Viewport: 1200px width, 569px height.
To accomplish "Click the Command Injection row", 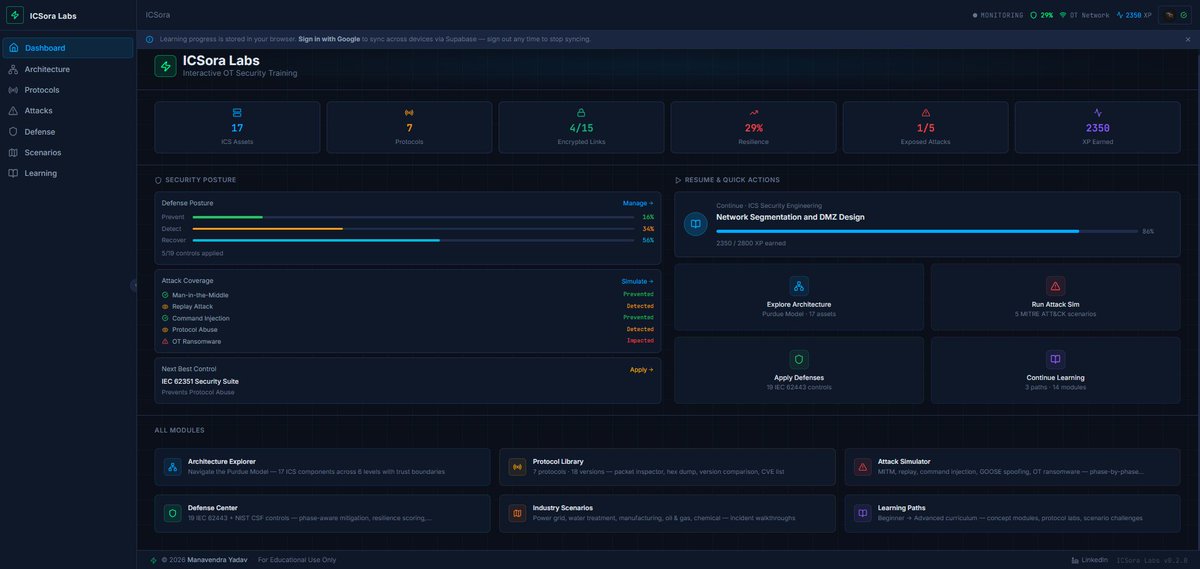I will (x=407, y=318).
